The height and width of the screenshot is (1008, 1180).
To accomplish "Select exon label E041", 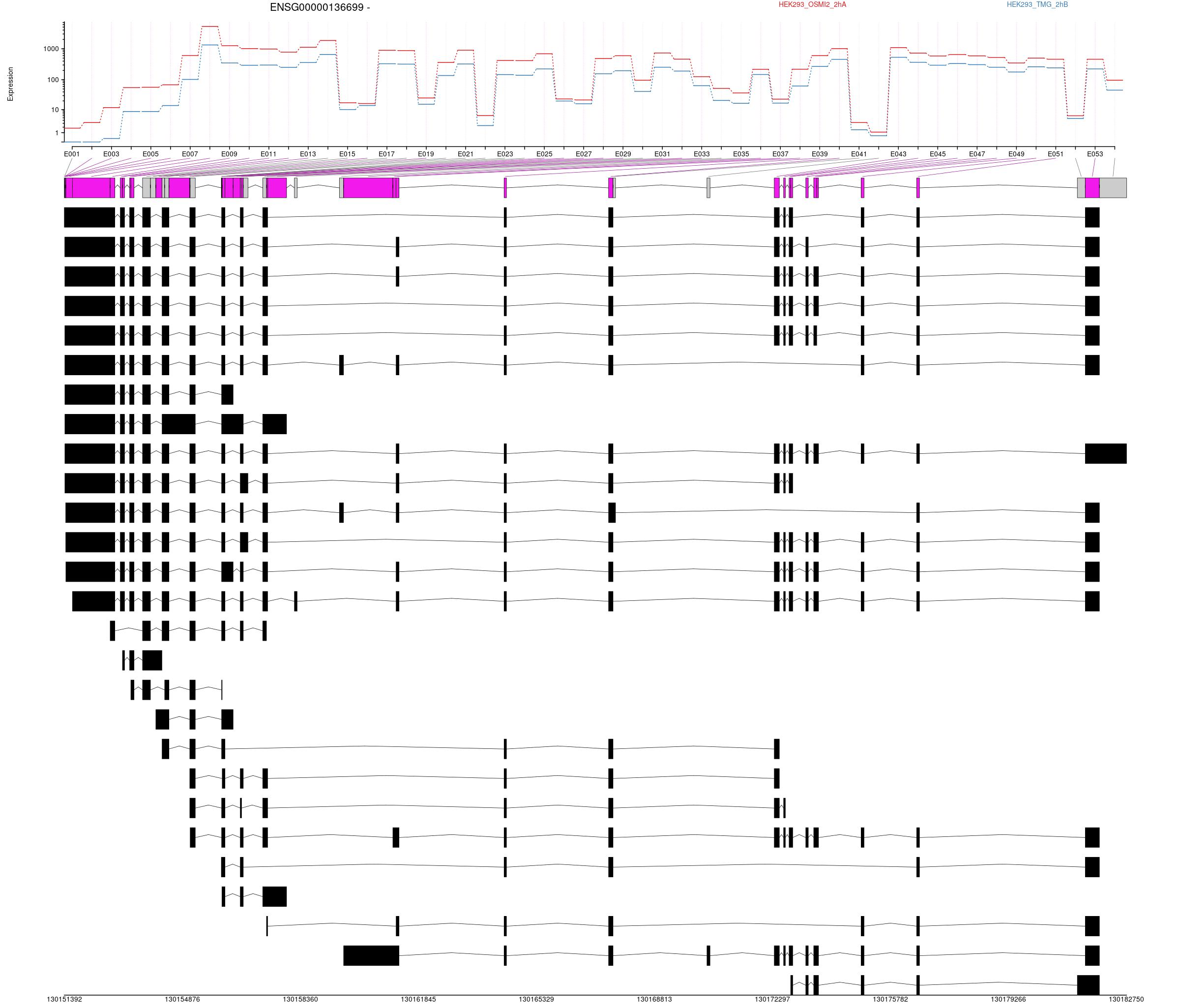I will pyautogui.click(x=858, y=154).
